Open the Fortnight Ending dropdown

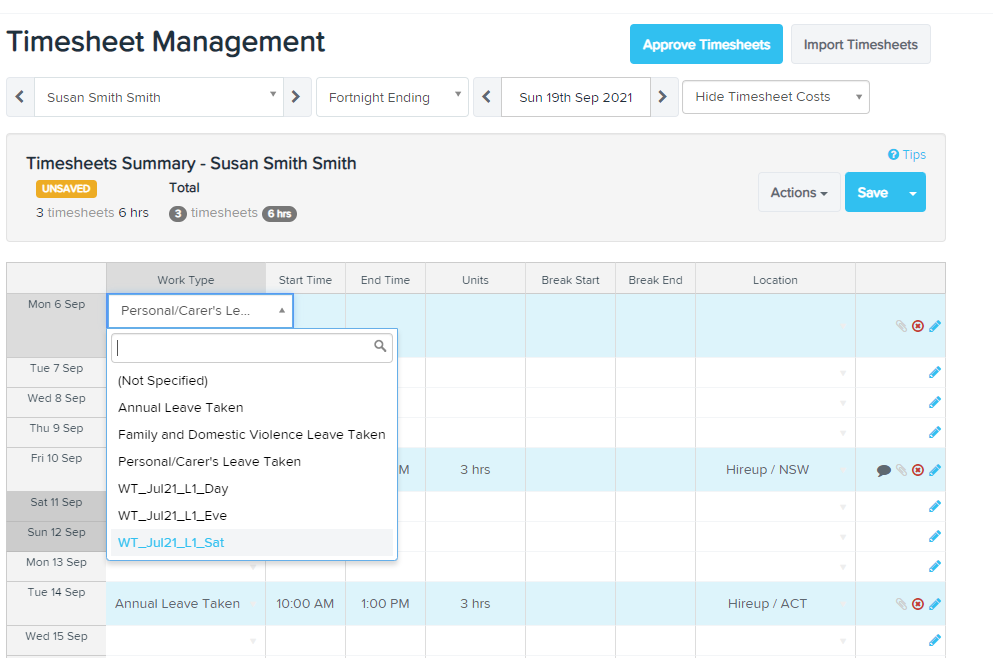(x=392, y=97)
